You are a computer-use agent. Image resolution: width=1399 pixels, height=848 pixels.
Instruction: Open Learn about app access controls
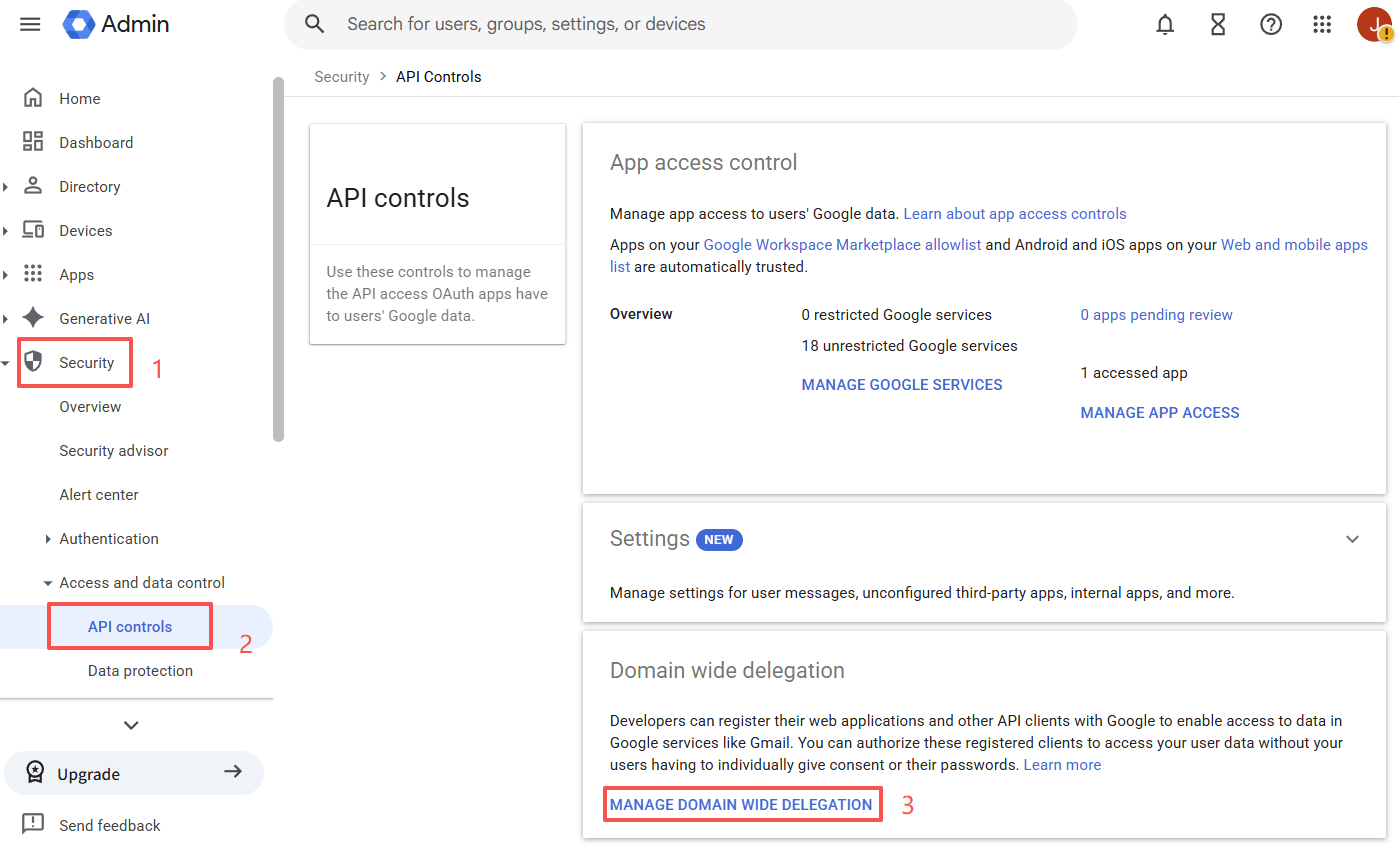pyautogui.click(x=1015, y=213)
